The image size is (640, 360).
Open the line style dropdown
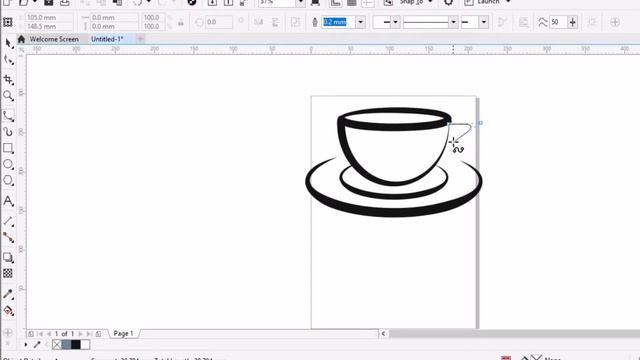[x=453, y=22]
